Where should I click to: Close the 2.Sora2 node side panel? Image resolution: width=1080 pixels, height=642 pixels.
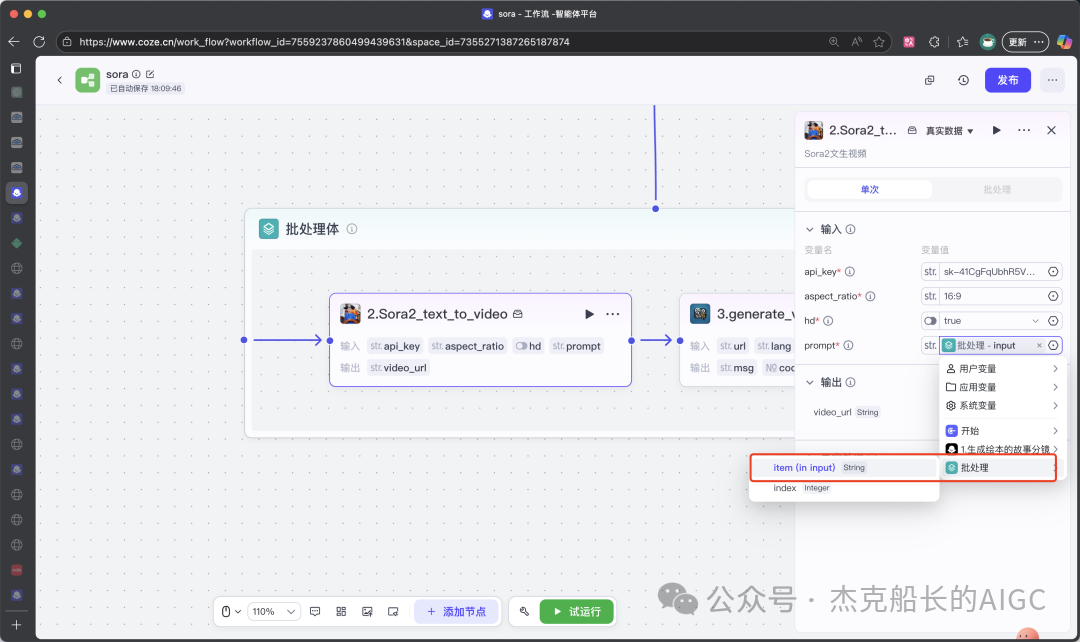[1051, 130]
